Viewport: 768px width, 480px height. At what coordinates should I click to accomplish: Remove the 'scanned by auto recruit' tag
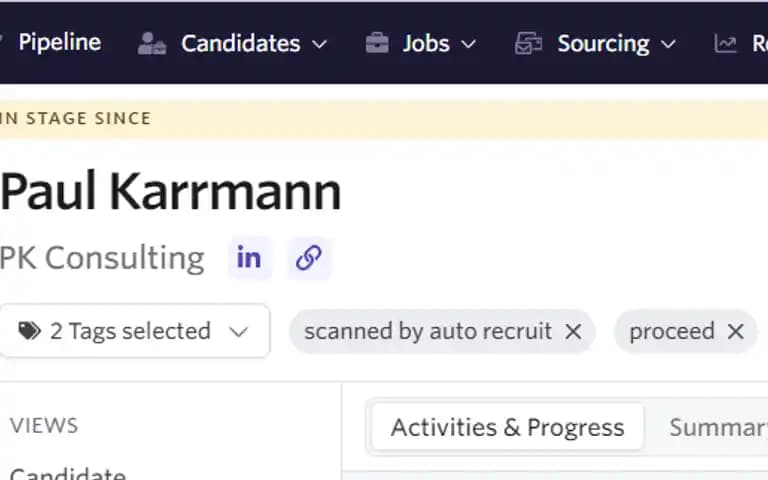pos(573,332)
